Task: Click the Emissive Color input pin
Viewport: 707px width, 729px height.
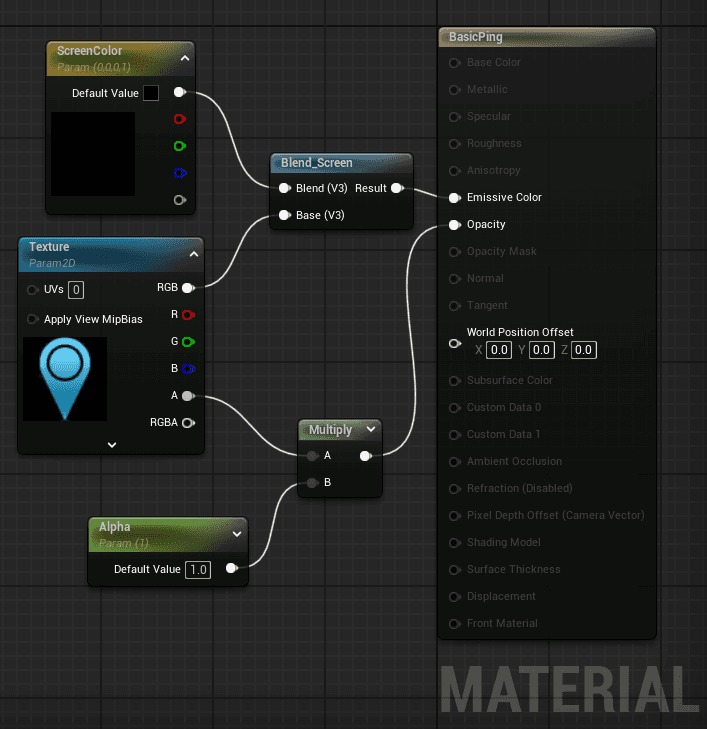Action: pos(455,197)
